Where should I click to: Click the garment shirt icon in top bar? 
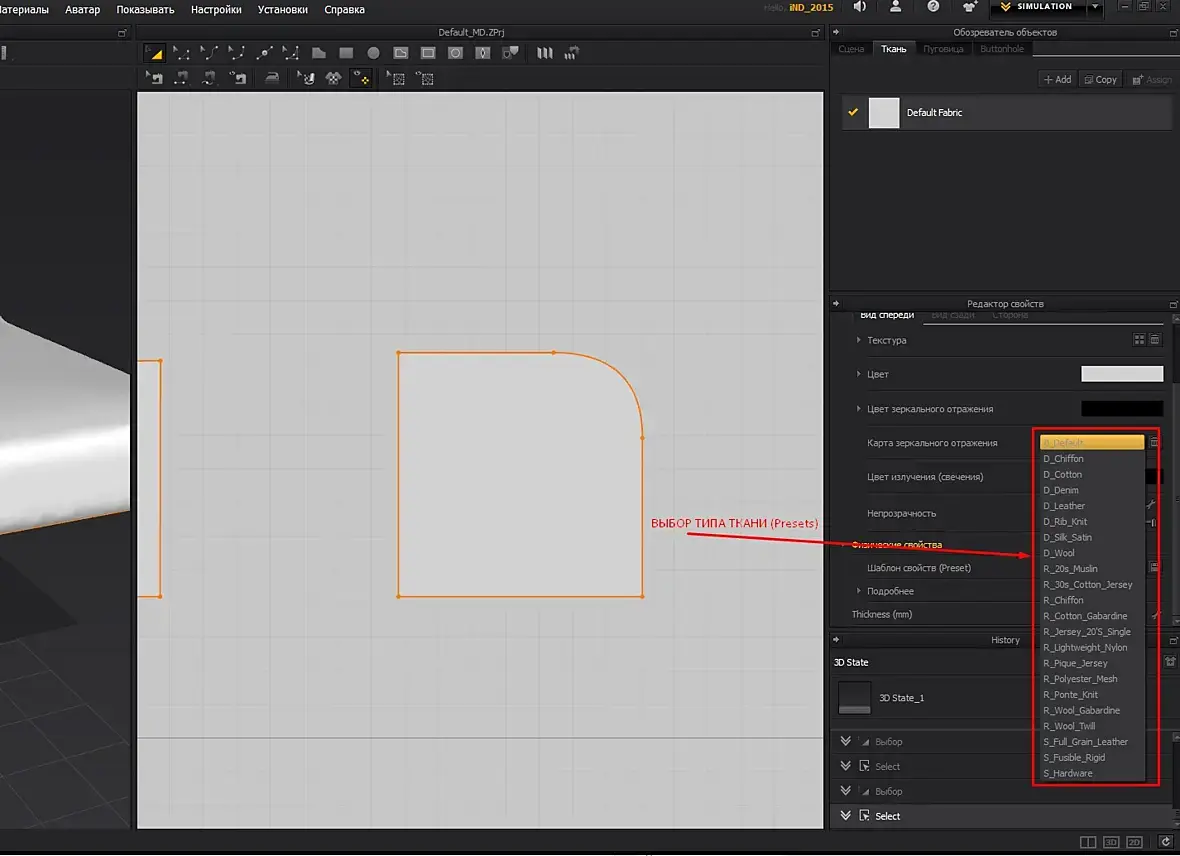pyautogui.click(x=967, y=7)
